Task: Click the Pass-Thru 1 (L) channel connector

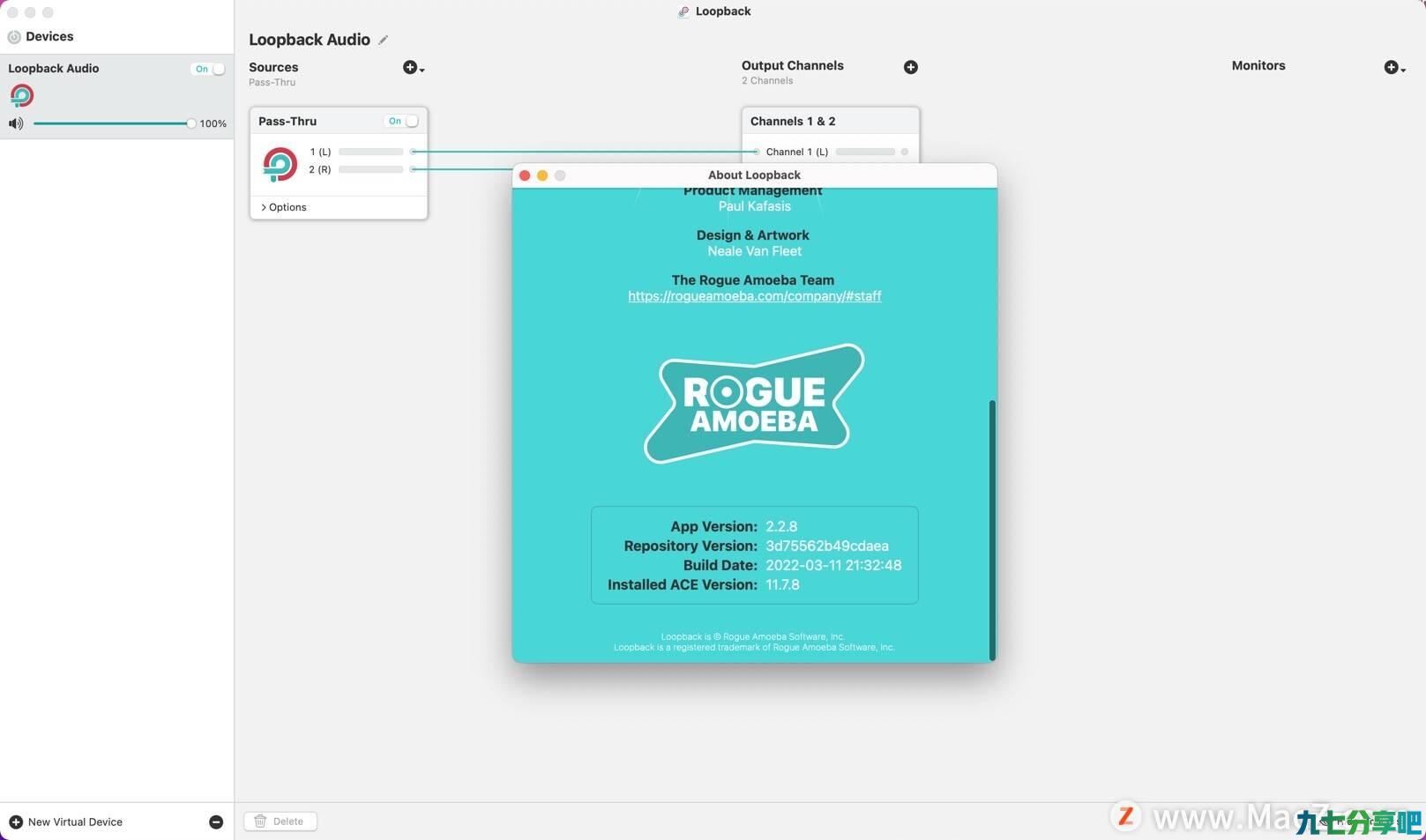Action: click(x=413, y=152)
